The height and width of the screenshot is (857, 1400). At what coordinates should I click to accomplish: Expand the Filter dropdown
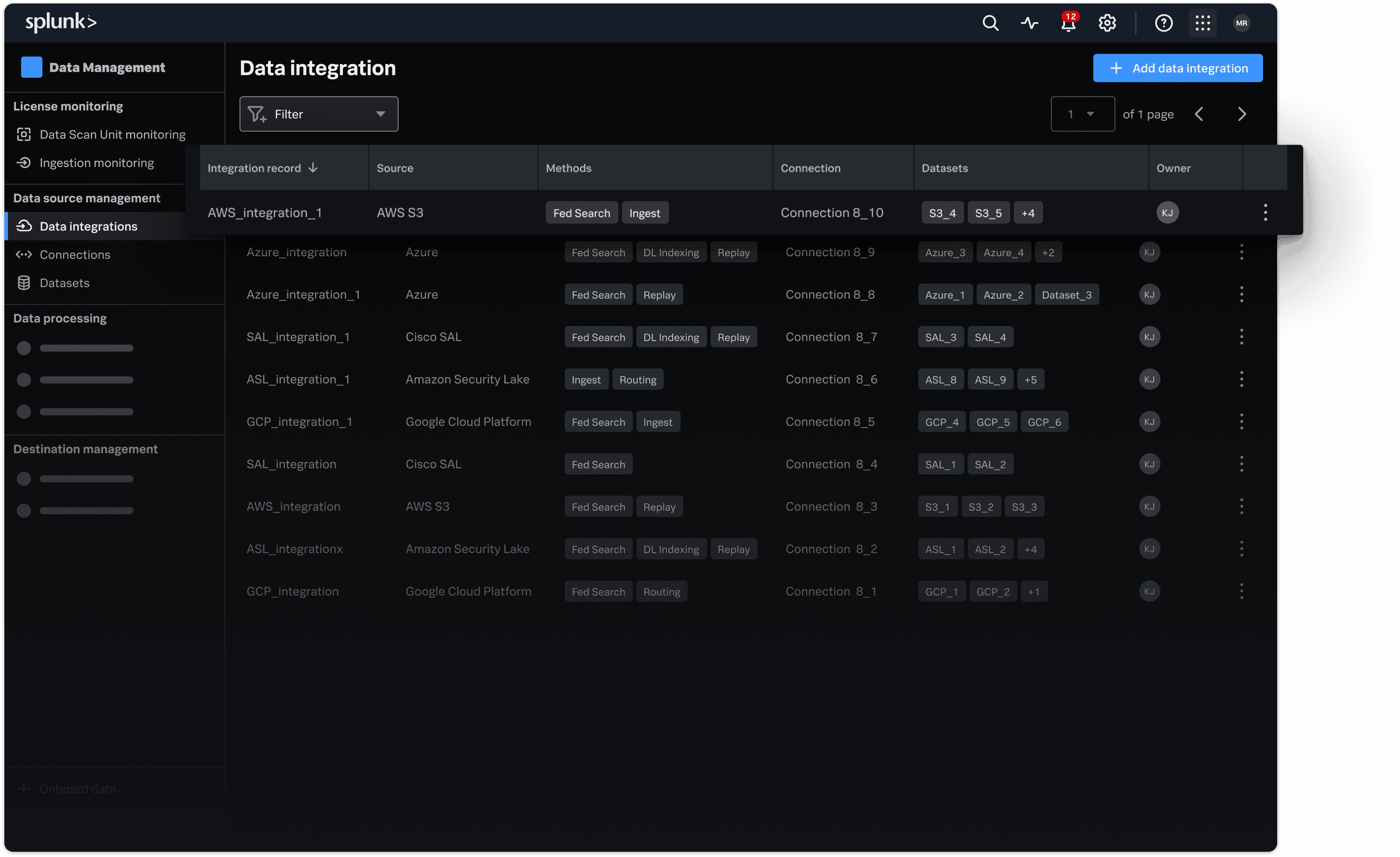coord(319,114)
